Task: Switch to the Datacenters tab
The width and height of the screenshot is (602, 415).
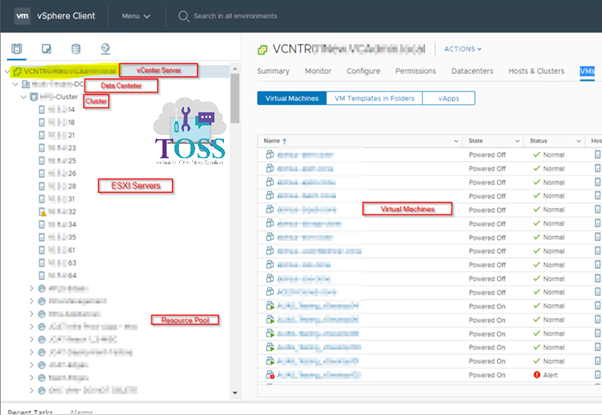Action: point(472,71)
